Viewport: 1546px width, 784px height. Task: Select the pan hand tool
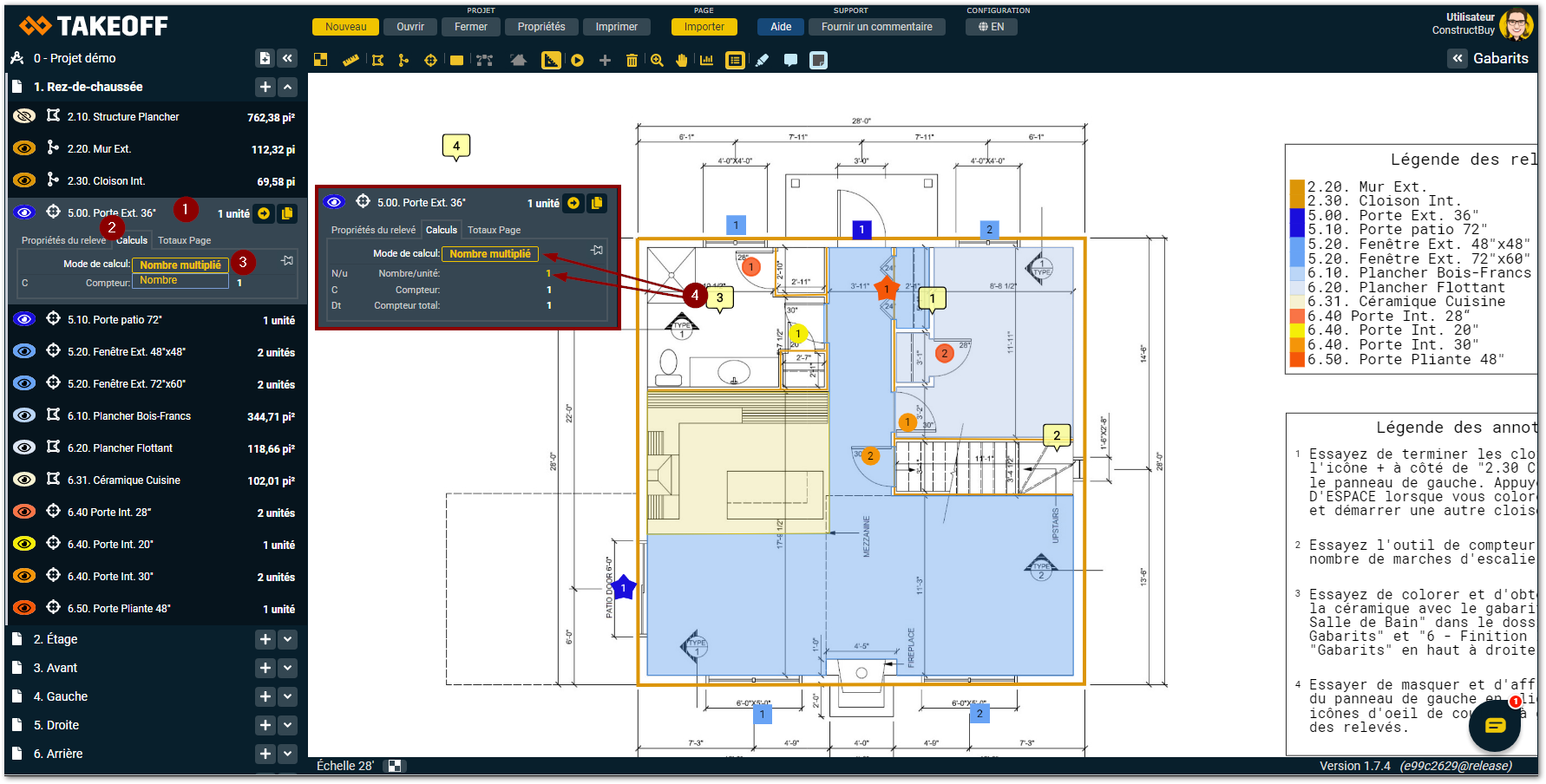tap(682, 60)
